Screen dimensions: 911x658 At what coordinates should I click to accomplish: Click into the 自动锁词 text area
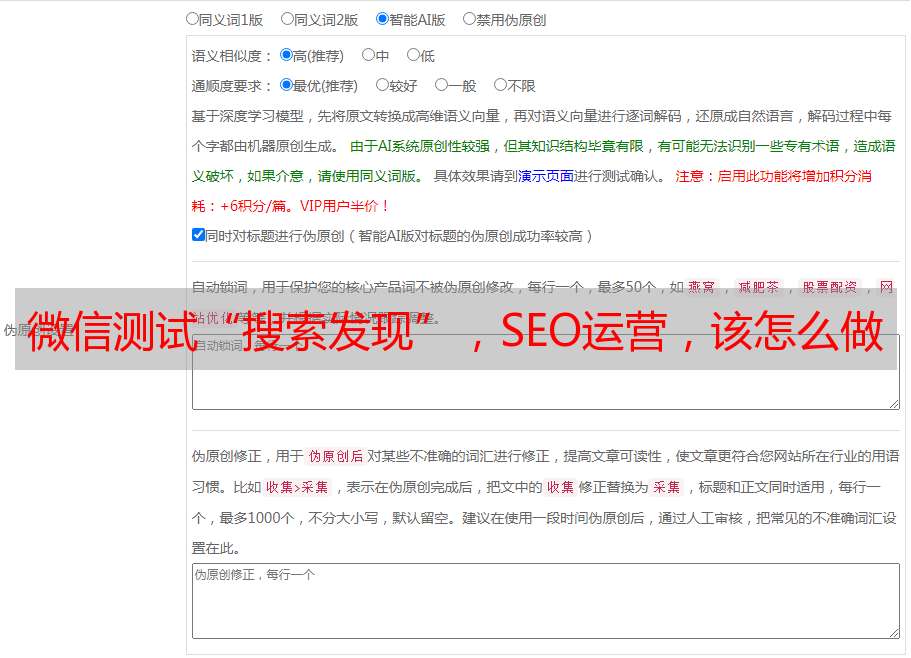click(546, 372)
